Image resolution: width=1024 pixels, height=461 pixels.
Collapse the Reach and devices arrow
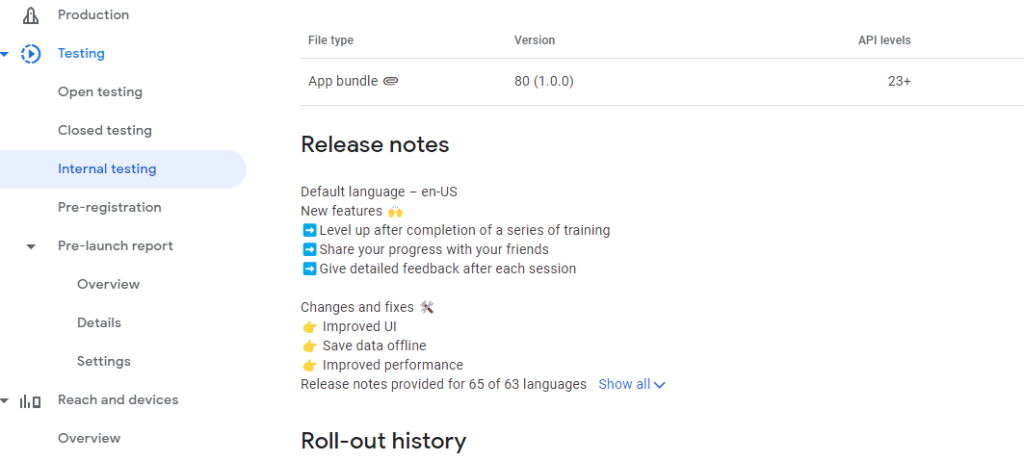[x=5, y=401]
